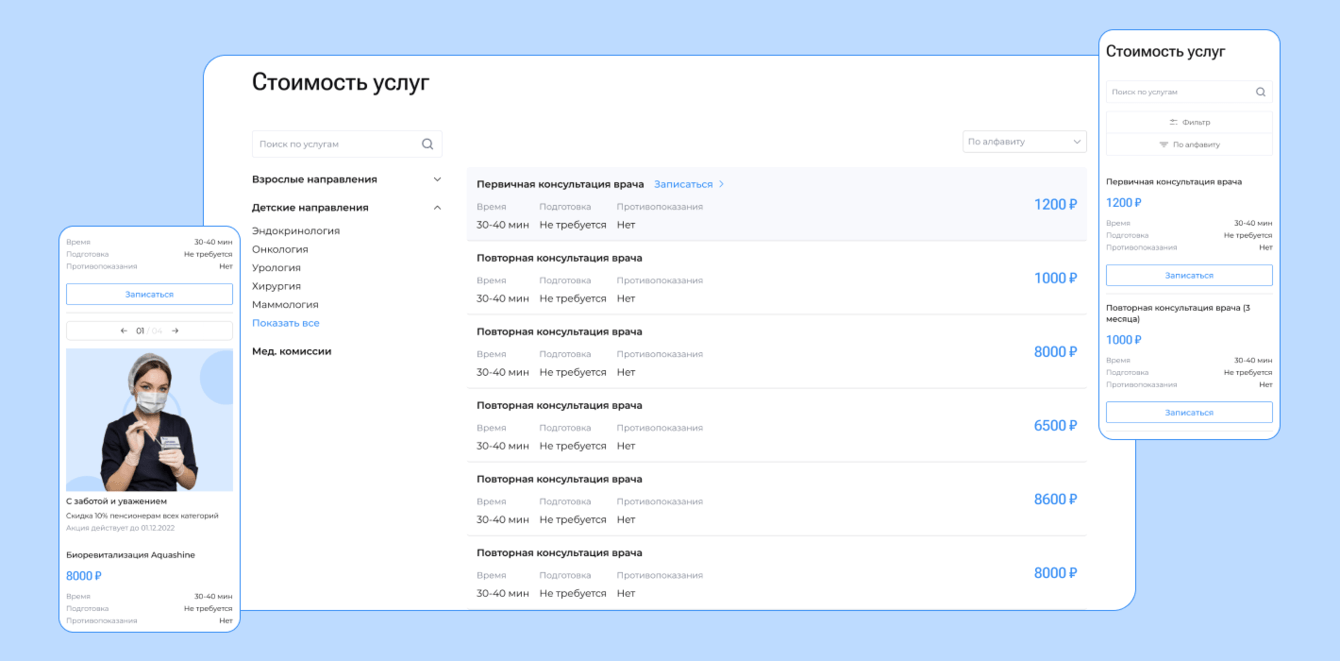Go to previous slide with left arrow
The image size is (1340, 661).
pyautogui.click(x=124, y=331)
